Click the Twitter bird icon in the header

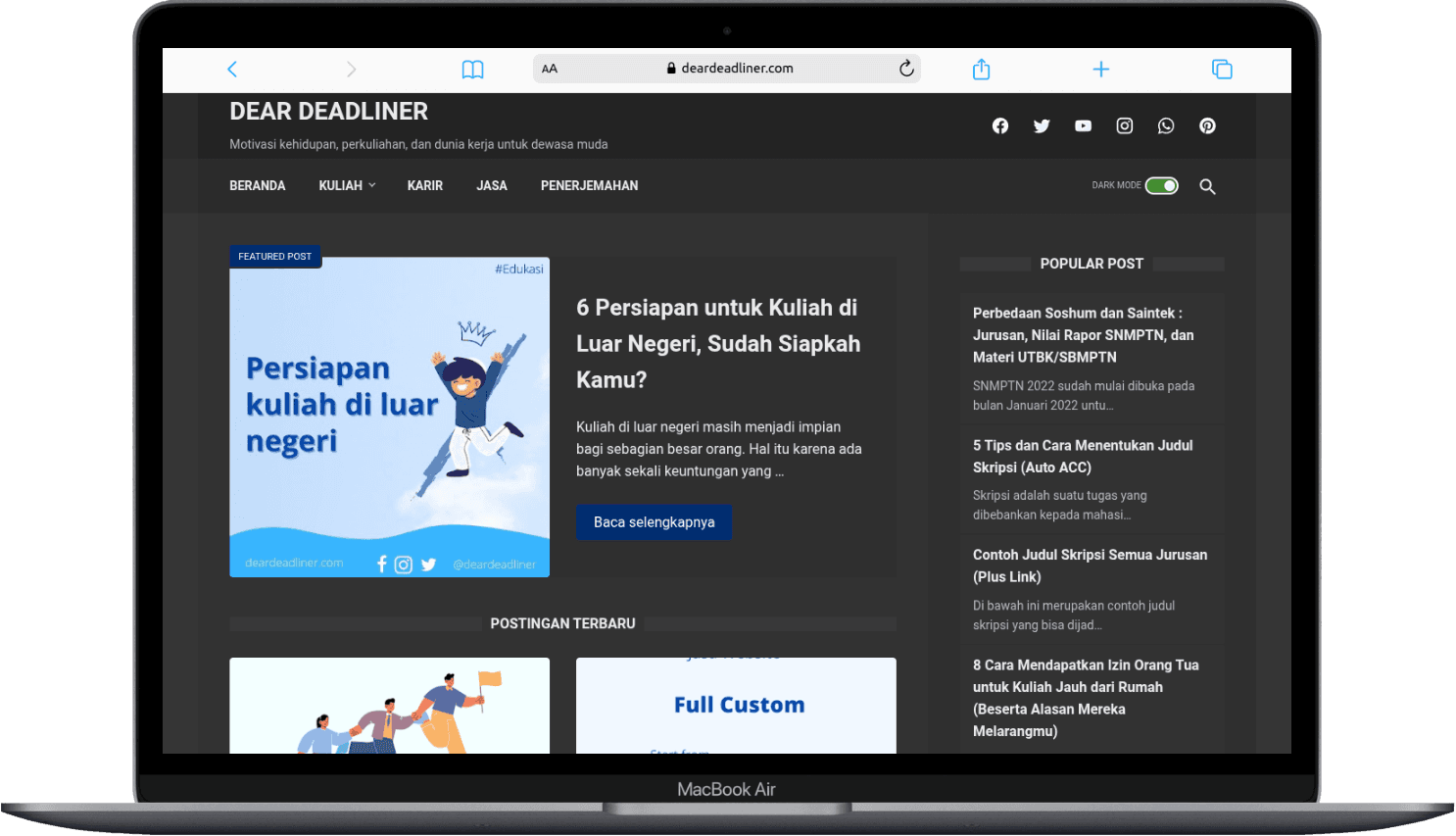pyautogui.click(x=1041, y=125)
